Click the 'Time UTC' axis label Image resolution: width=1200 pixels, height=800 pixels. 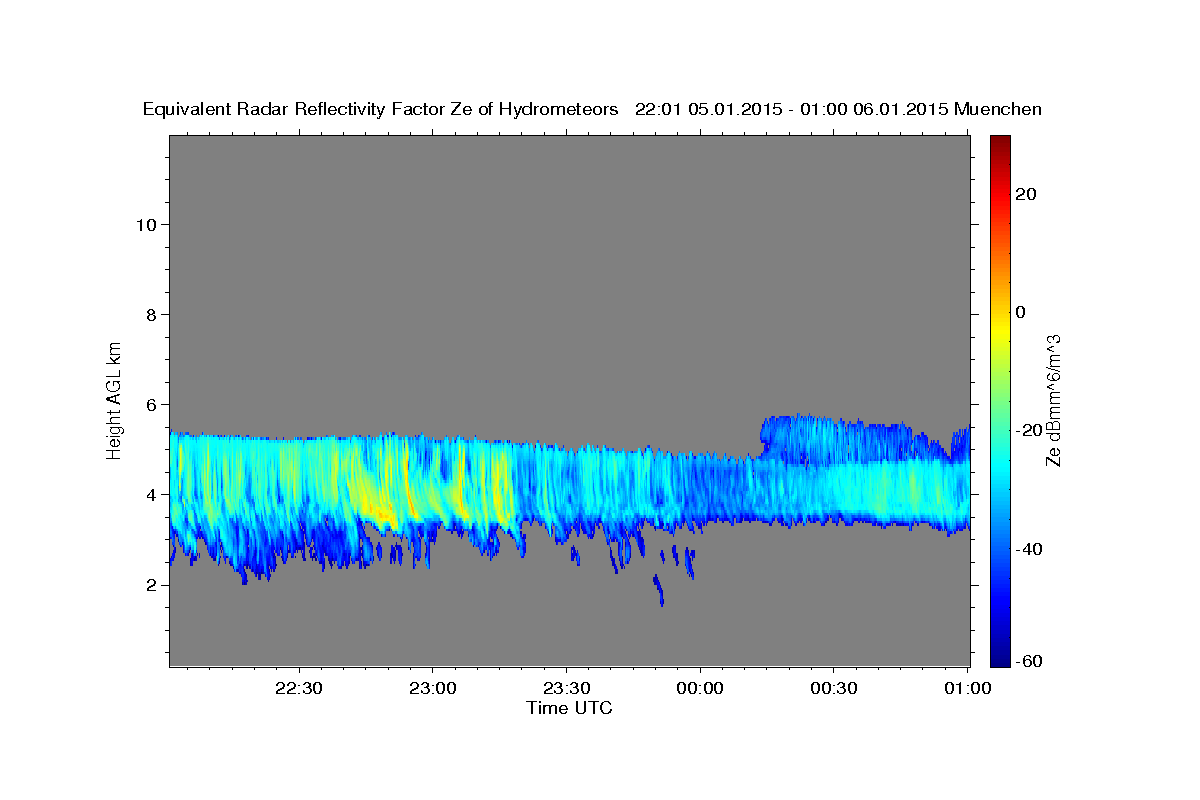click(569, 708)
